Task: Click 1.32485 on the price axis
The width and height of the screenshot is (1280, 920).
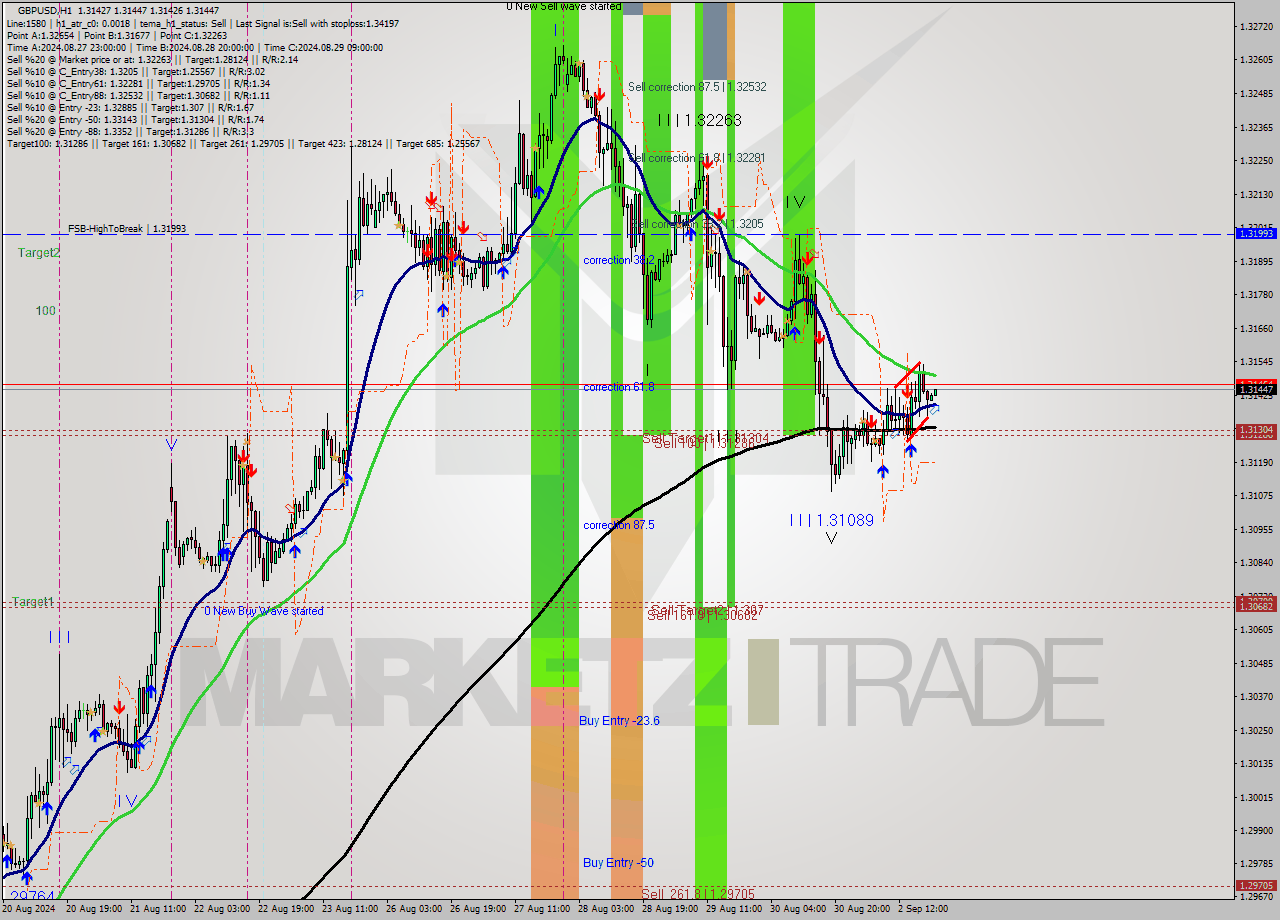Action: coord(1256,94)
